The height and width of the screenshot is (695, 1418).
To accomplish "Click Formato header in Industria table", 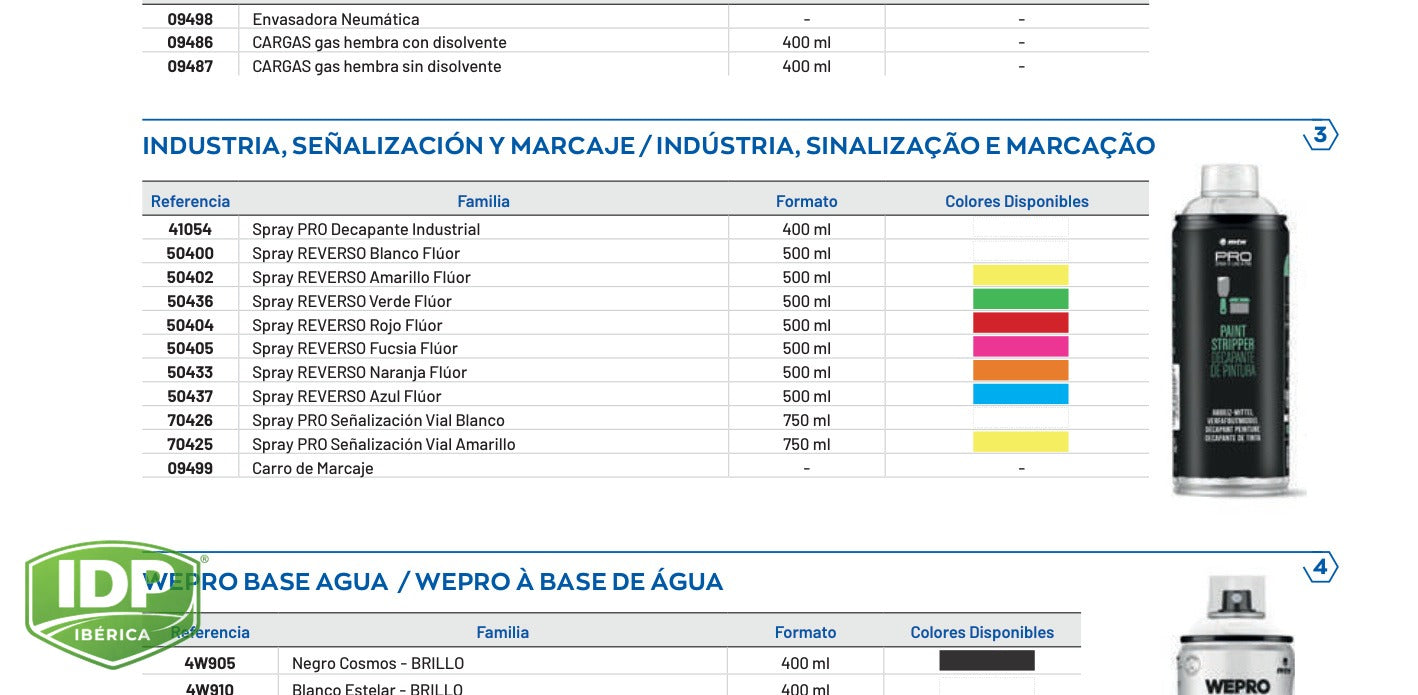I will [806, 201].
